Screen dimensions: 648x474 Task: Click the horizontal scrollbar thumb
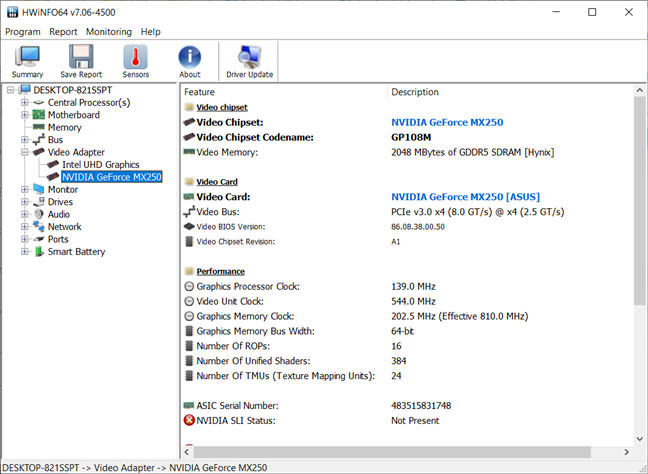pyautogui.click(x=392, y=452)
